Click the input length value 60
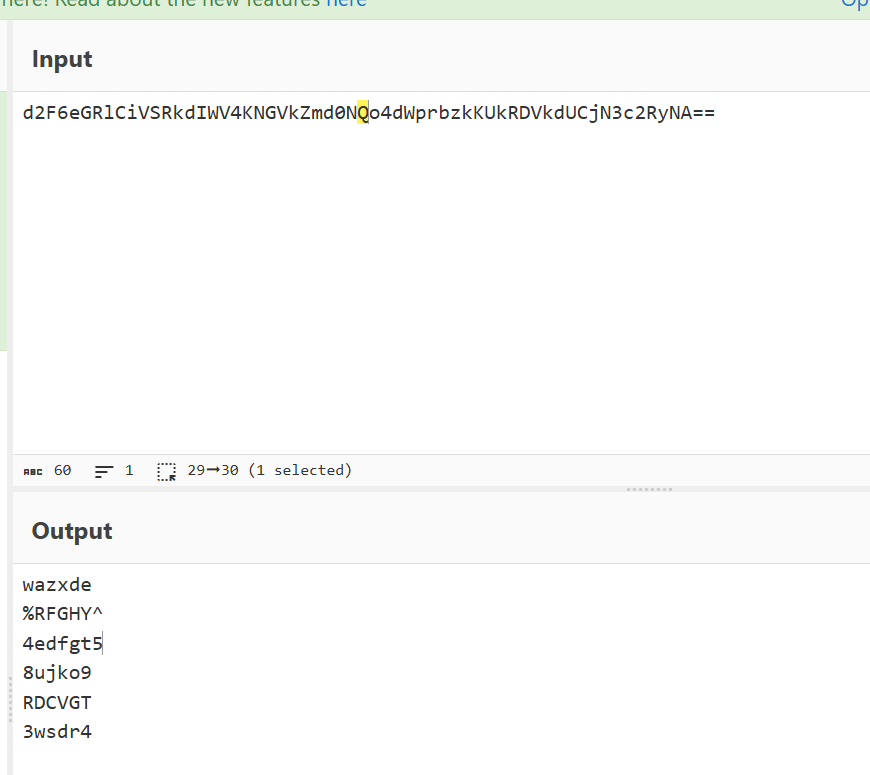Screen dimensions: 870x775 62,470
